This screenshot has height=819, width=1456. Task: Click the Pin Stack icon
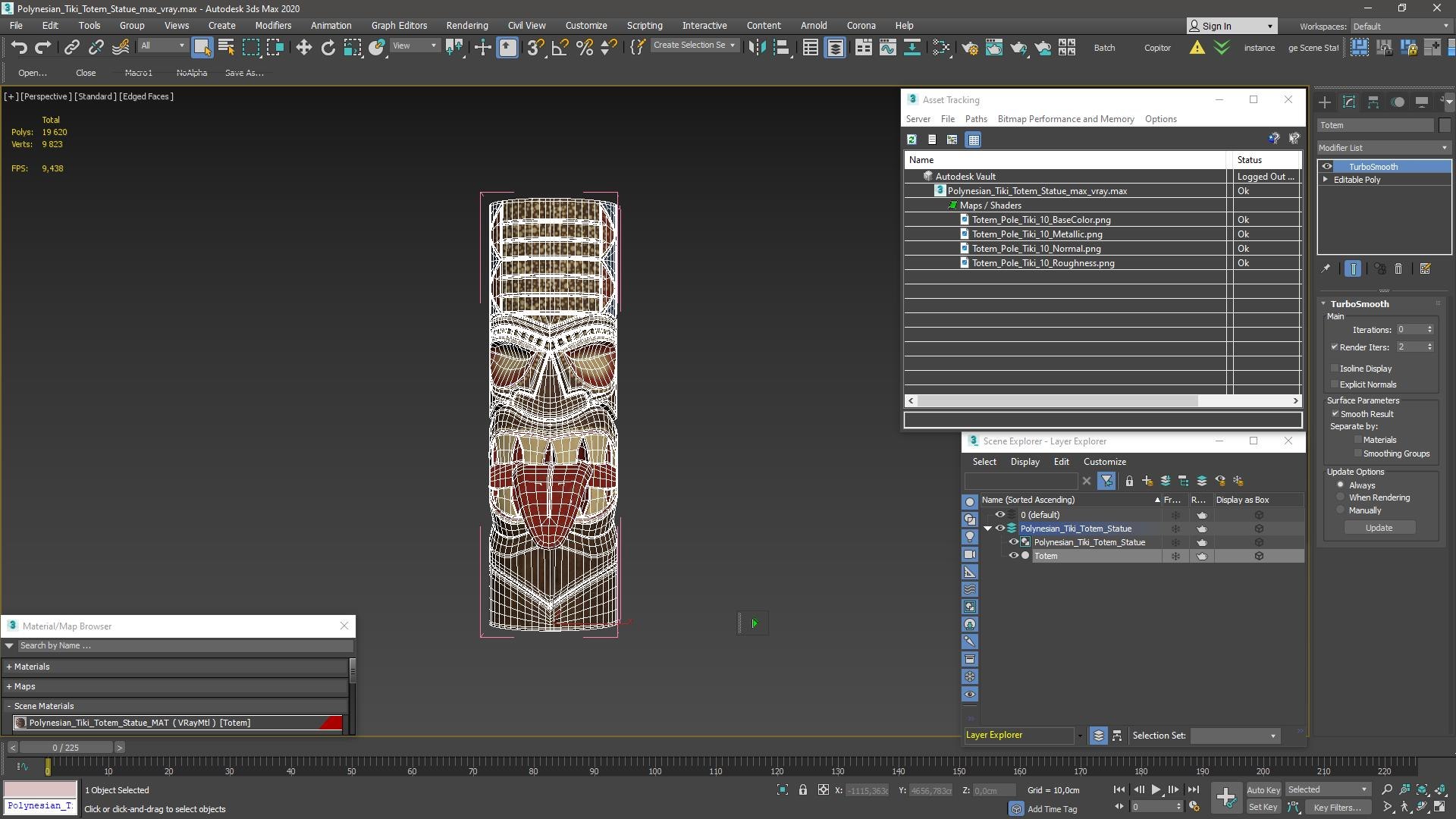click(1326, 268)
